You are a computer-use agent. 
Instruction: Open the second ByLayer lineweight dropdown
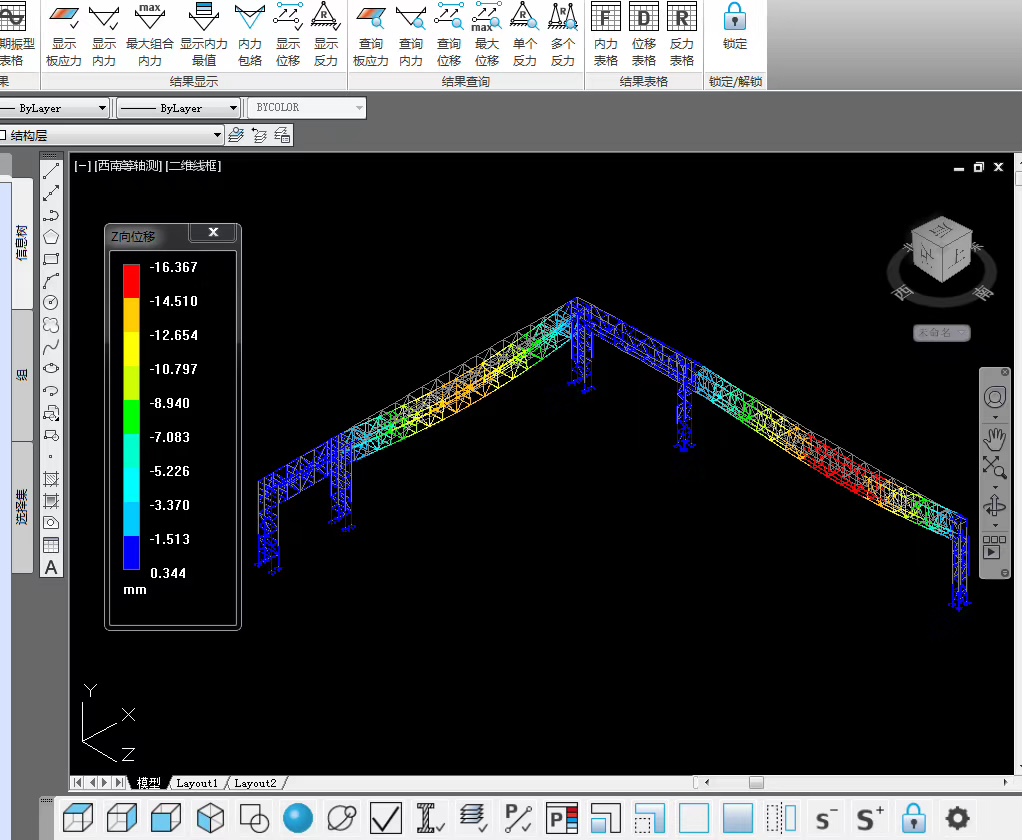point(233,108)
